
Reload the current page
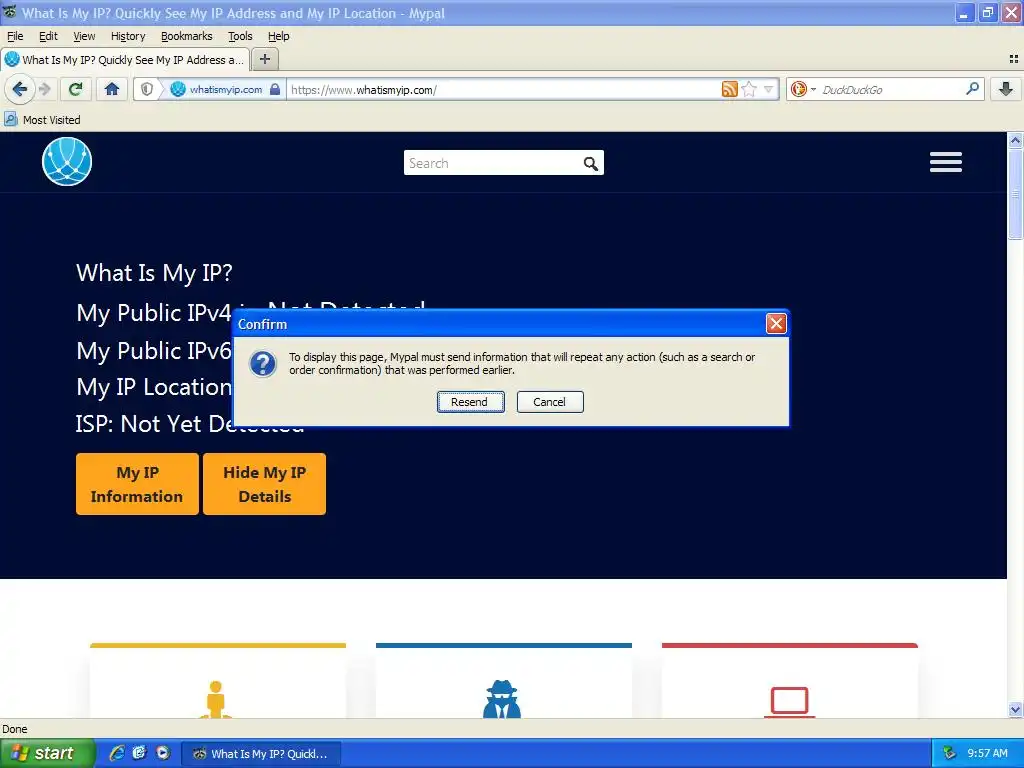pos(76,89)
